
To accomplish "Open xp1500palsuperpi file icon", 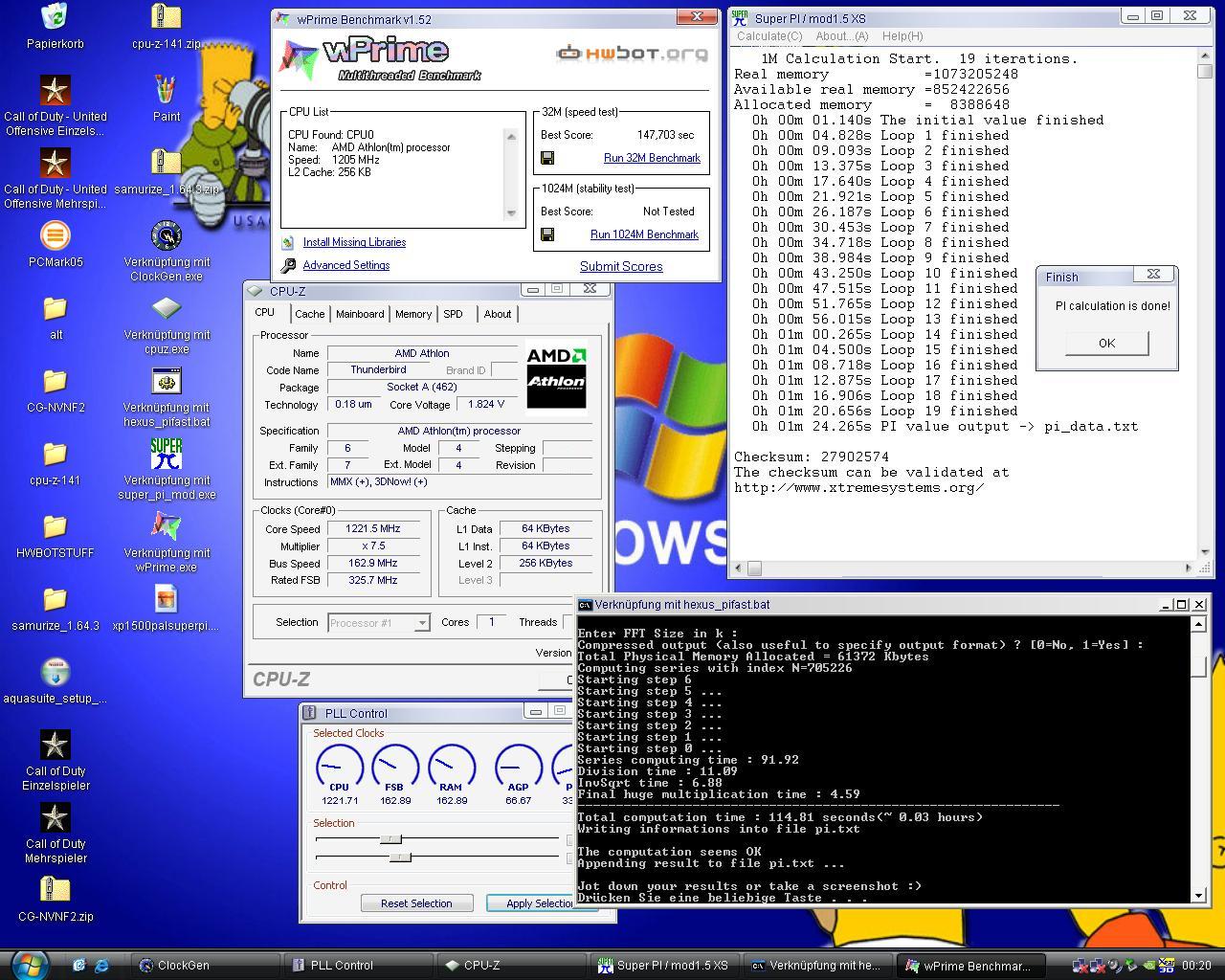I will (167, 599).
